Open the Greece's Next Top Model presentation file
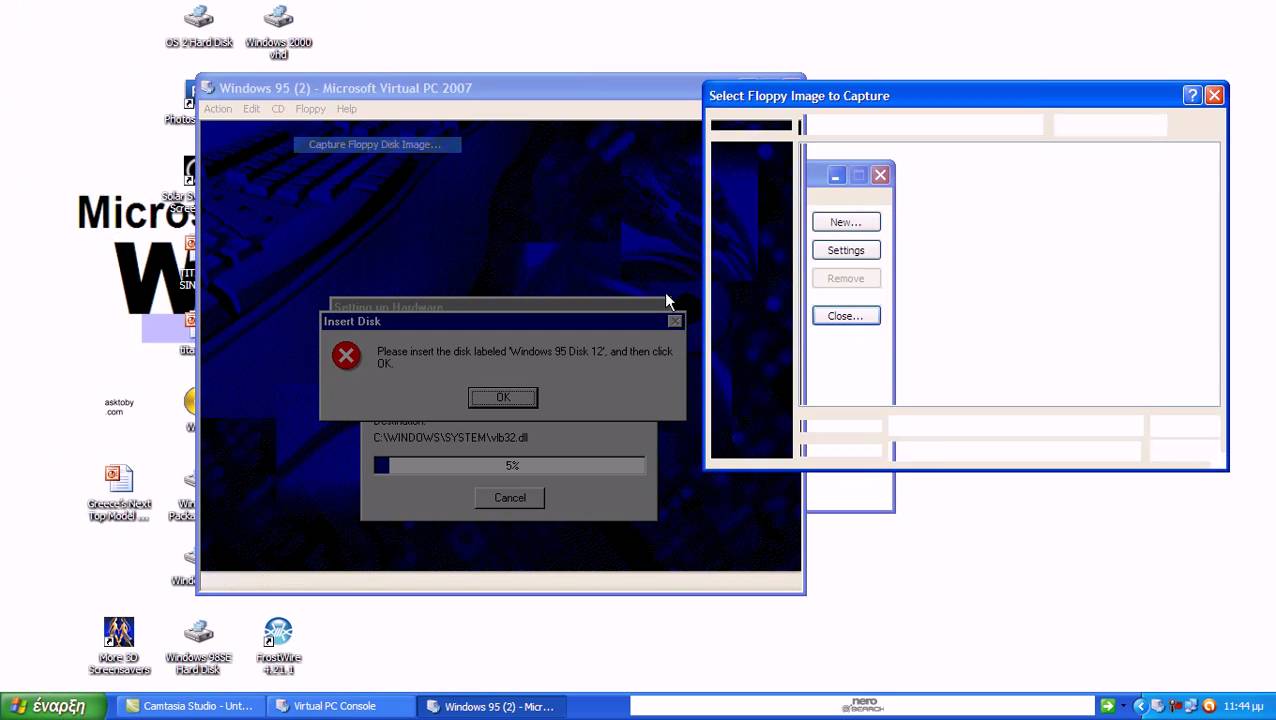This screenshot has width=1276, height=720. (x=119, y=492)
